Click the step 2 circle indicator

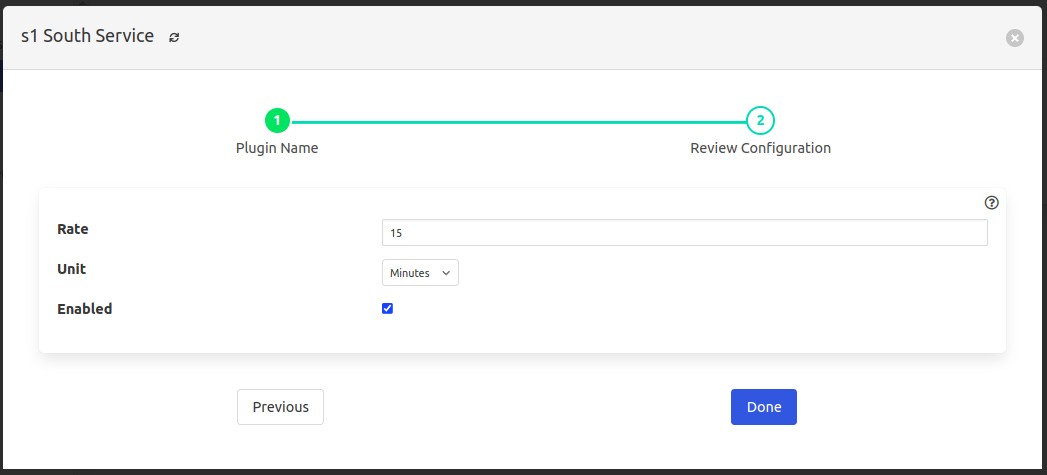coord(760,121)
